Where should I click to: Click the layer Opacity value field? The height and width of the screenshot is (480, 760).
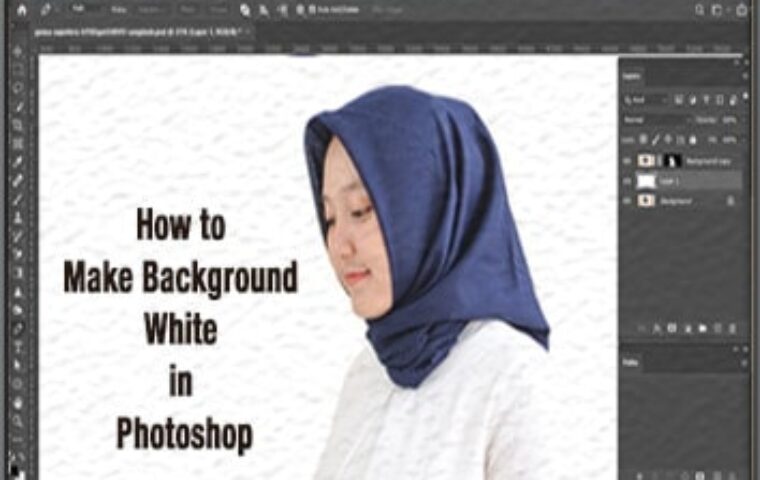730,120
